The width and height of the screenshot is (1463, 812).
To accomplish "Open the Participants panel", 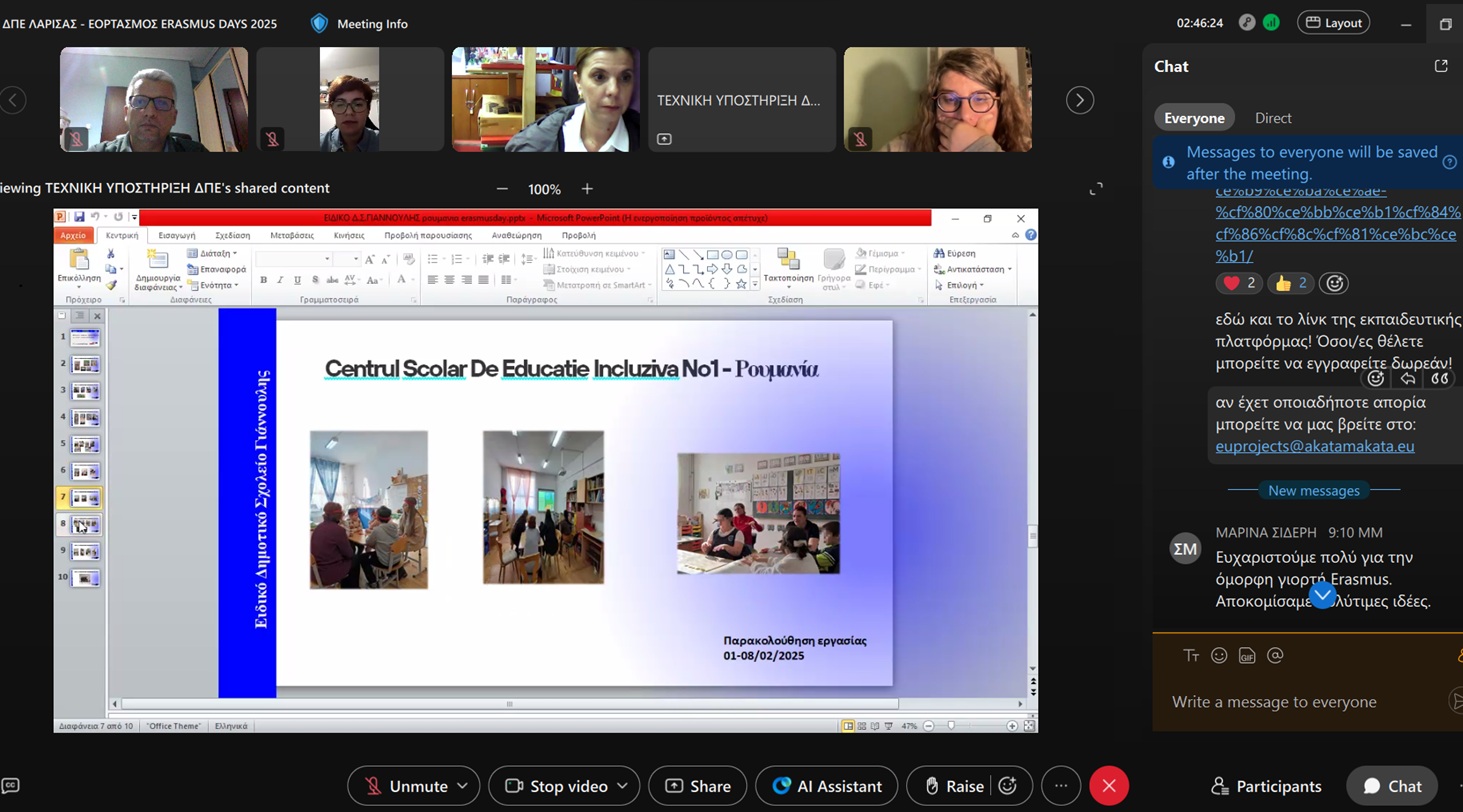I will point(1267,786).
